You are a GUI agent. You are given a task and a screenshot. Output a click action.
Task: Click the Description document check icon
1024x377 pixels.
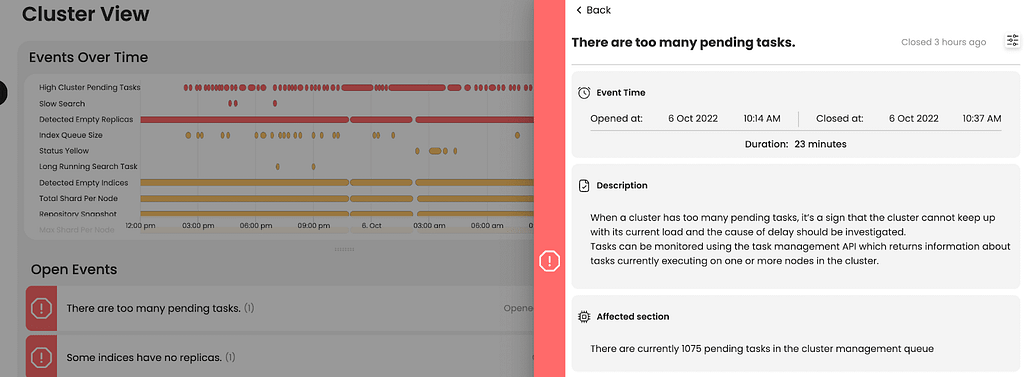pos(584,186)
